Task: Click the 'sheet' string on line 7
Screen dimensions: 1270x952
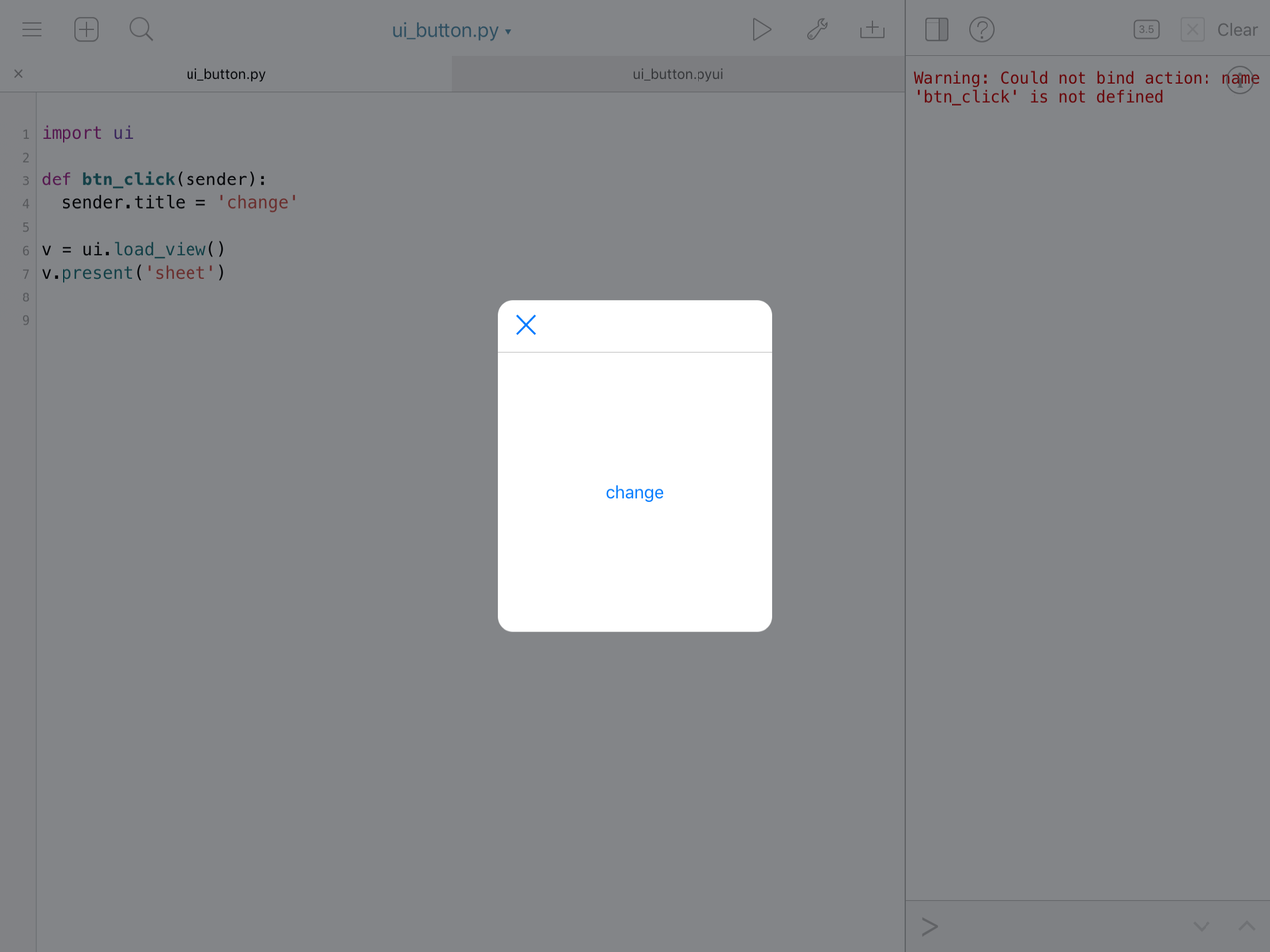Action: pos(180,273)
